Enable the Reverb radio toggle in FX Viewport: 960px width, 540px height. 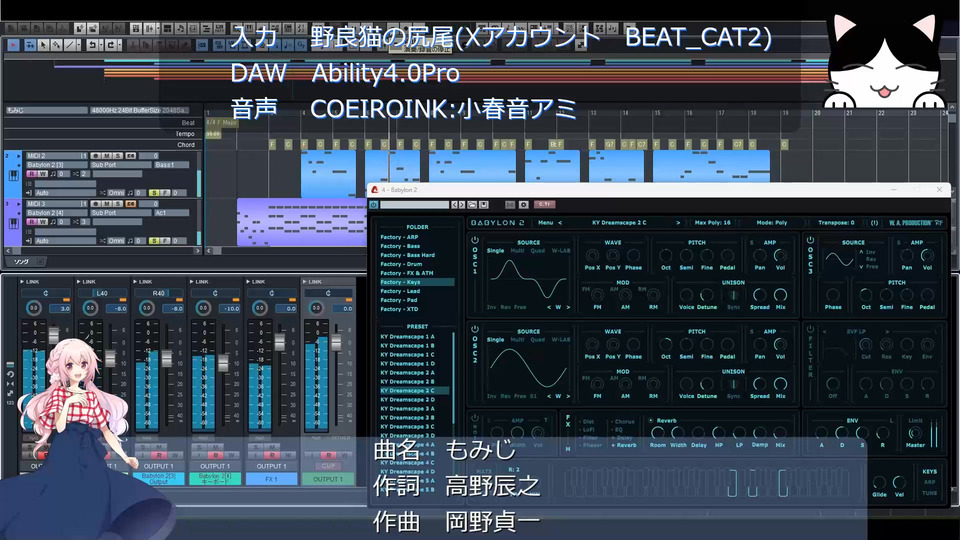(650, 421)
